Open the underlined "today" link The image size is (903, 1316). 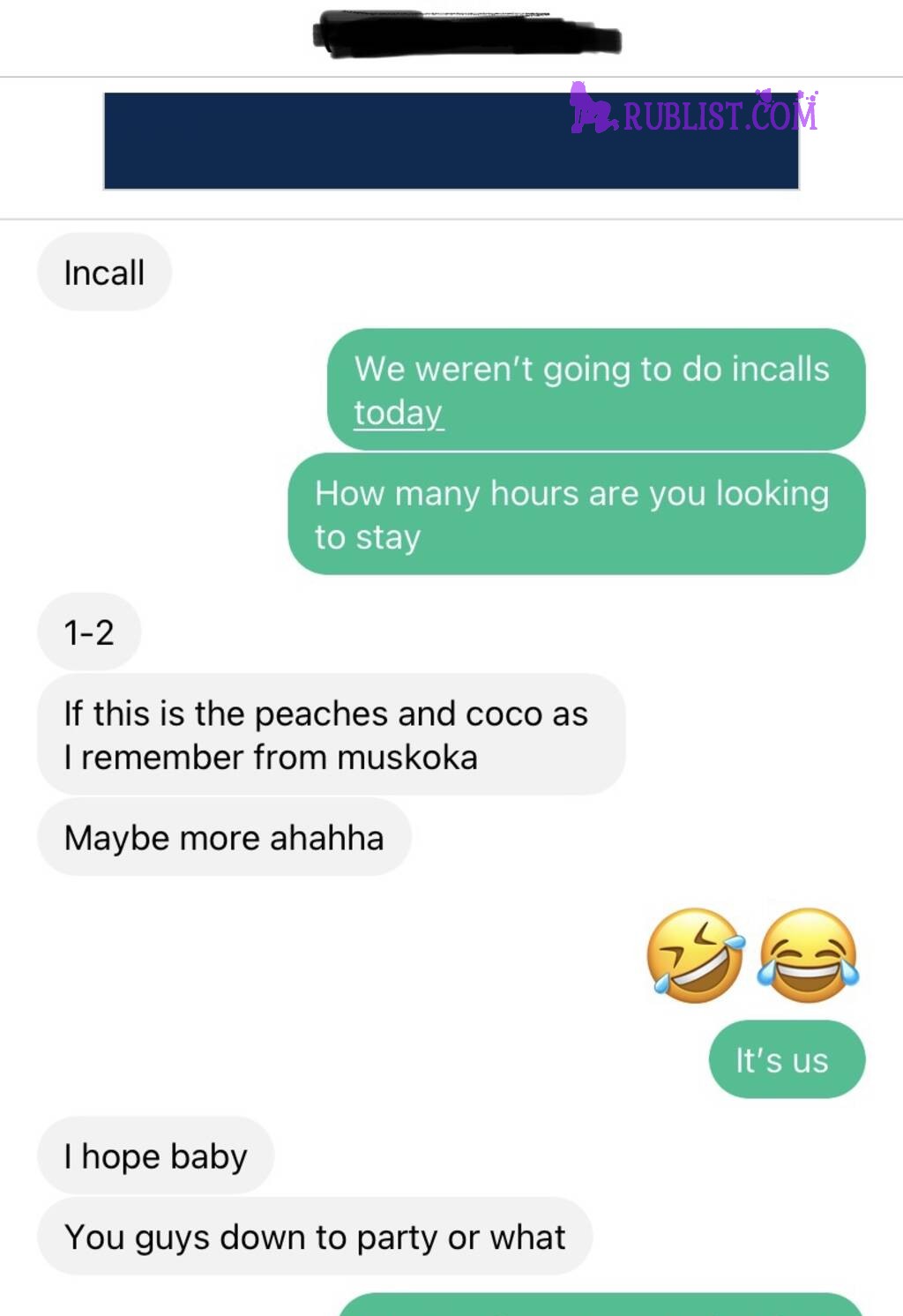coord(399,413)
